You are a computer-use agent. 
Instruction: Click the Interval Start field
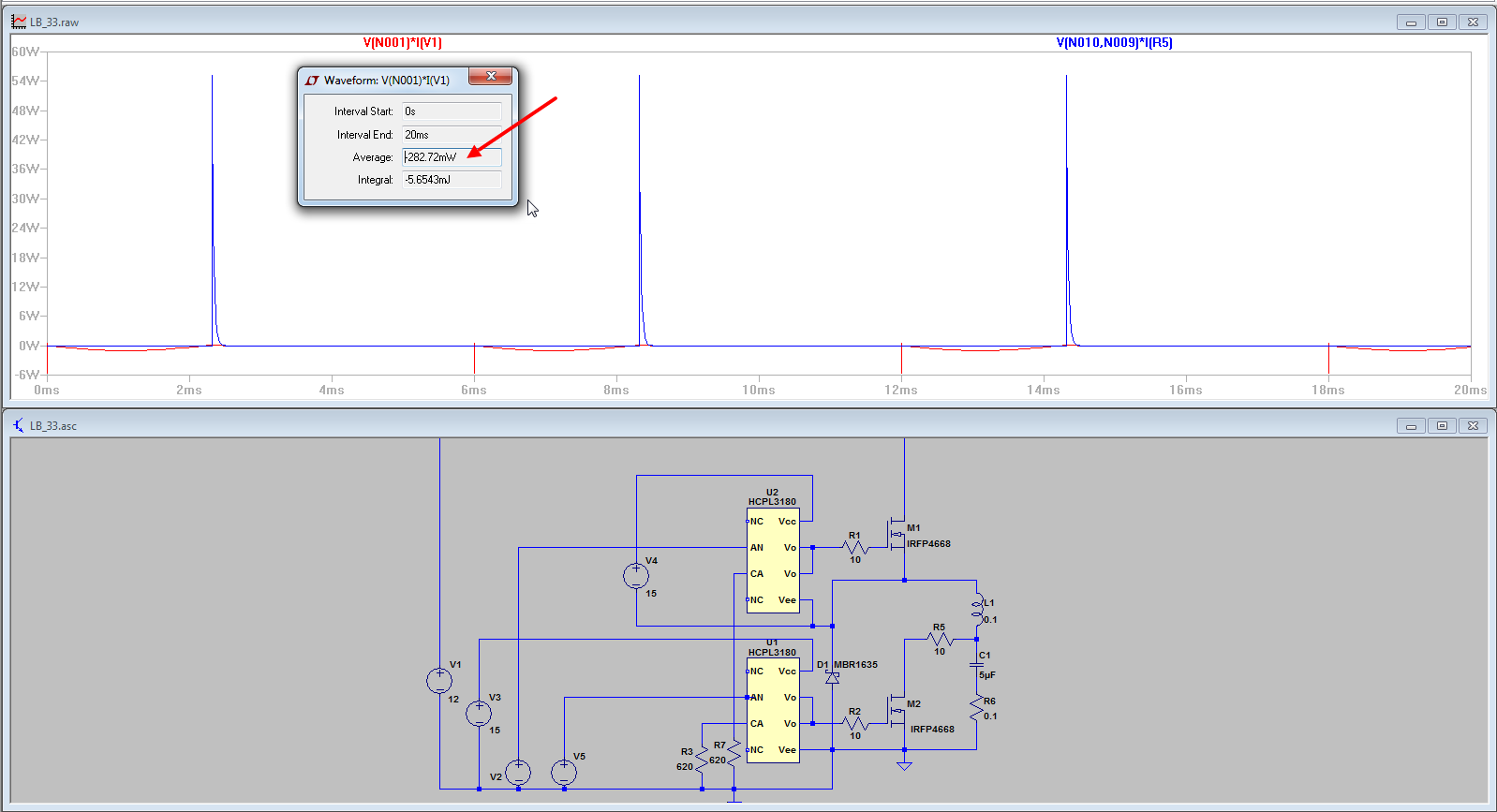[452, 111]
